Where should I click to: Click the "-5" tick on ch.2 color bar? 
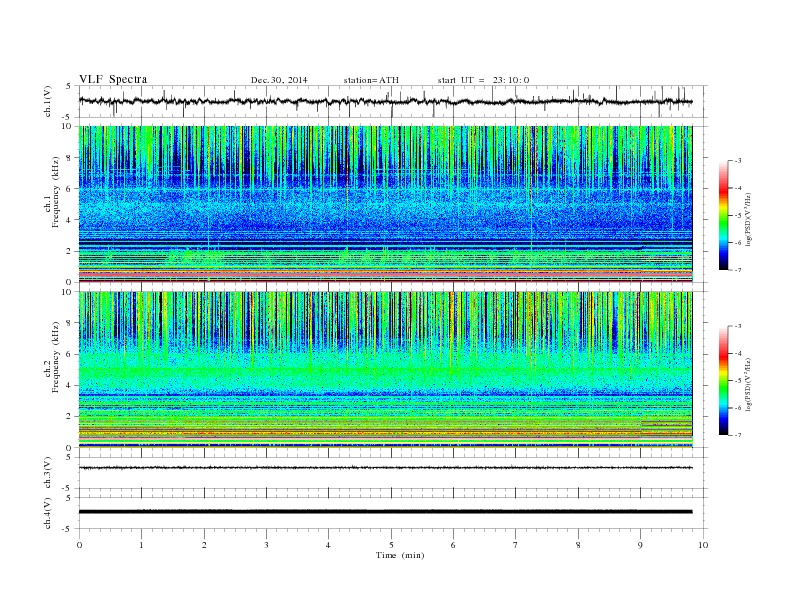[x=737, y=380]
